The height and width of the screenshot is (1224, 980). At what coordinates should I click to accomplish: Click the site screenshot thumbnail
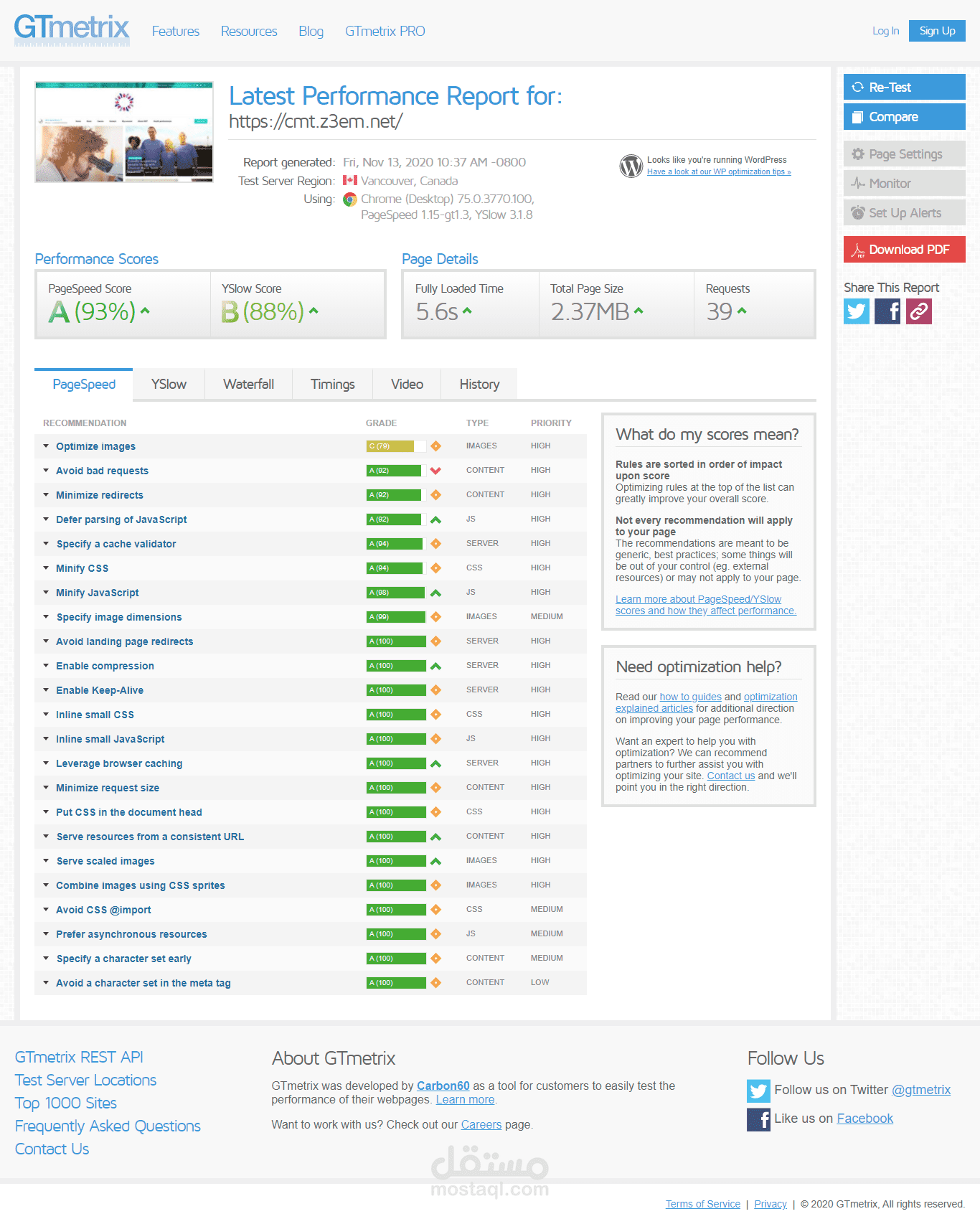124,132
